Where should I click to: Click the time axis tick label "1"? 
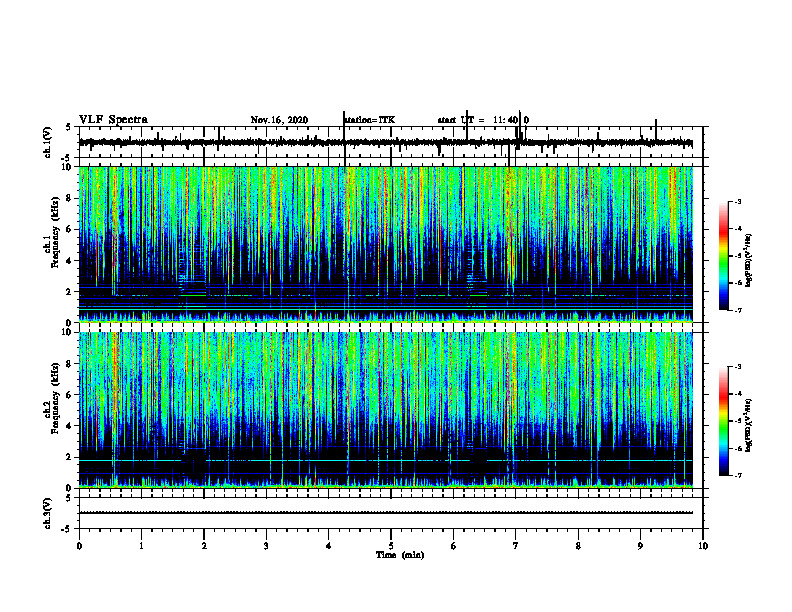click(x=141, y=546)
